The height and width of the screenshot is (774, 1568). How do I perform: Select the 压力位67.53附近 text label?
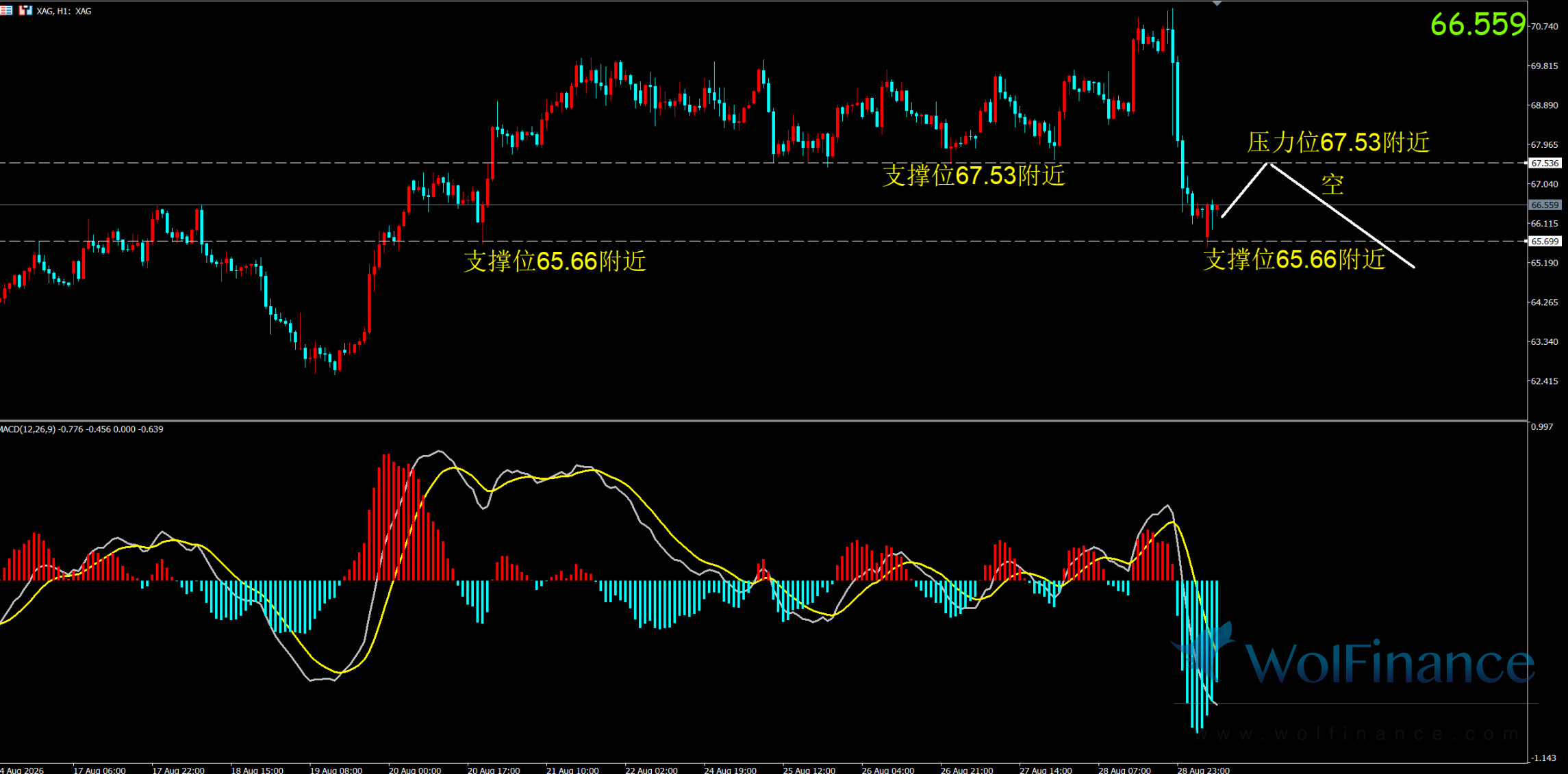pyautogui.click(x=1338, y=142)
